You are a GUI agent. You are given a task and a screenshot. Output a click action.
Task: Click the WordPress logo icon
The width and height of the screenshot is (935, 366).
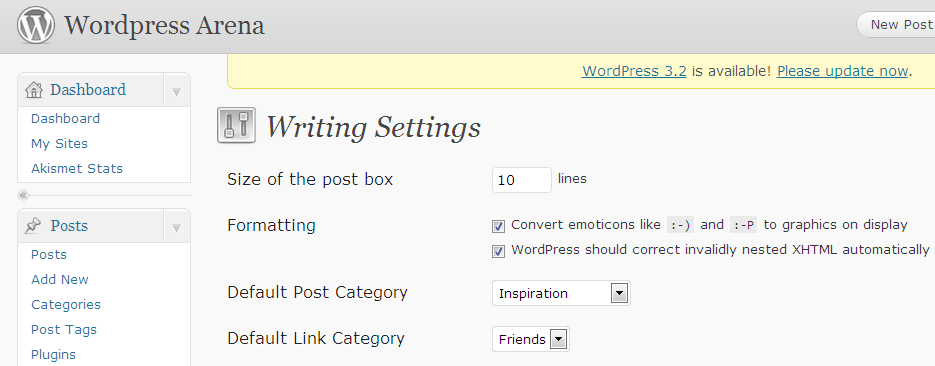tap(36, 26)
